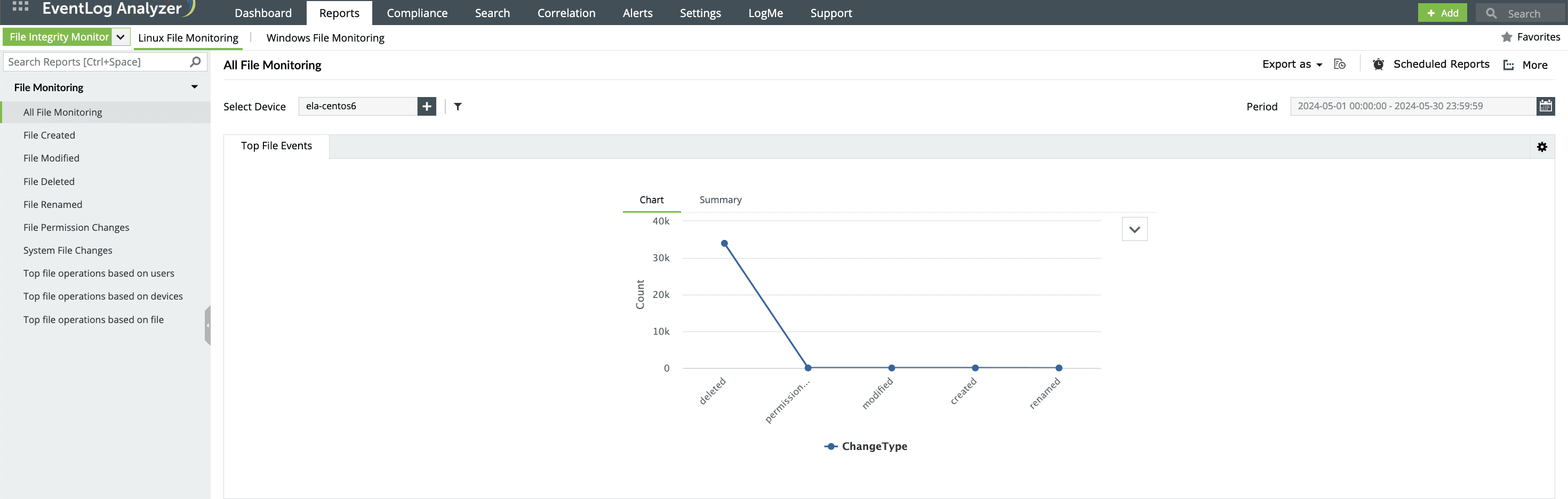1568x499 pixels.
Task: Open Scheduled Reports link
Action: [x=1441, y=65]
